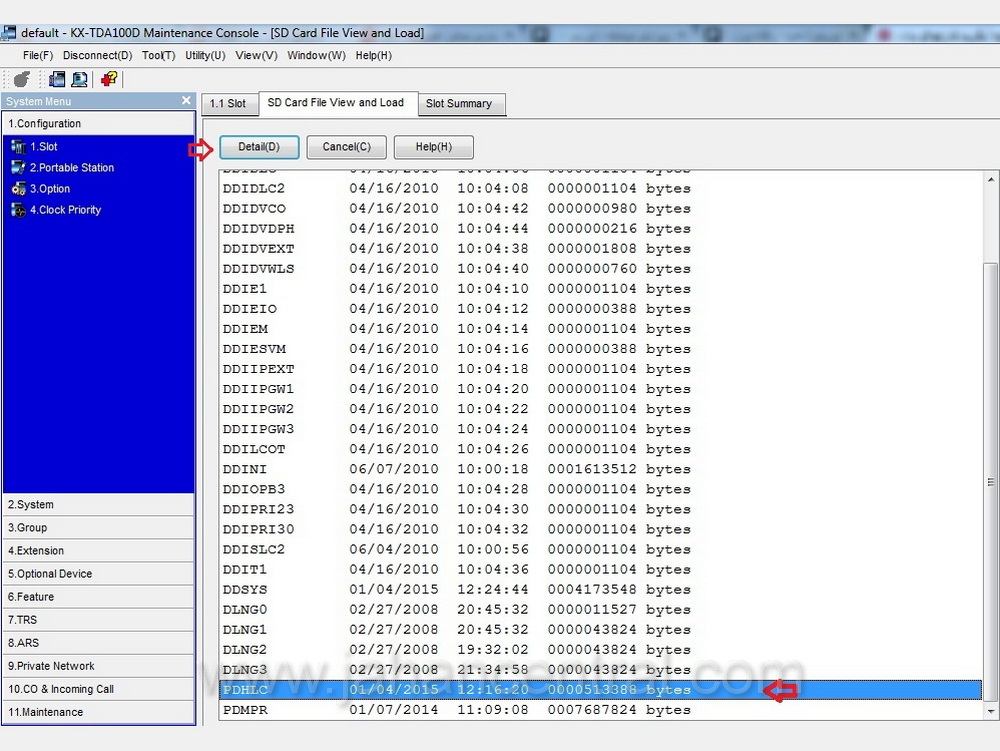1000x751 pixels.
Task: Open the 4.Clock Priority icon
Action: tap(18, 210)
